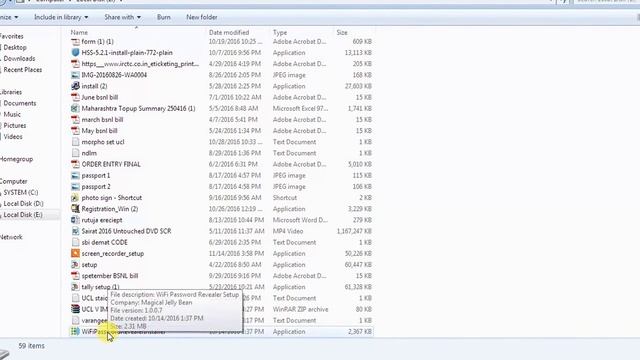Click the 5/28/2016 2:25 PM date cell

pos(235,86)
